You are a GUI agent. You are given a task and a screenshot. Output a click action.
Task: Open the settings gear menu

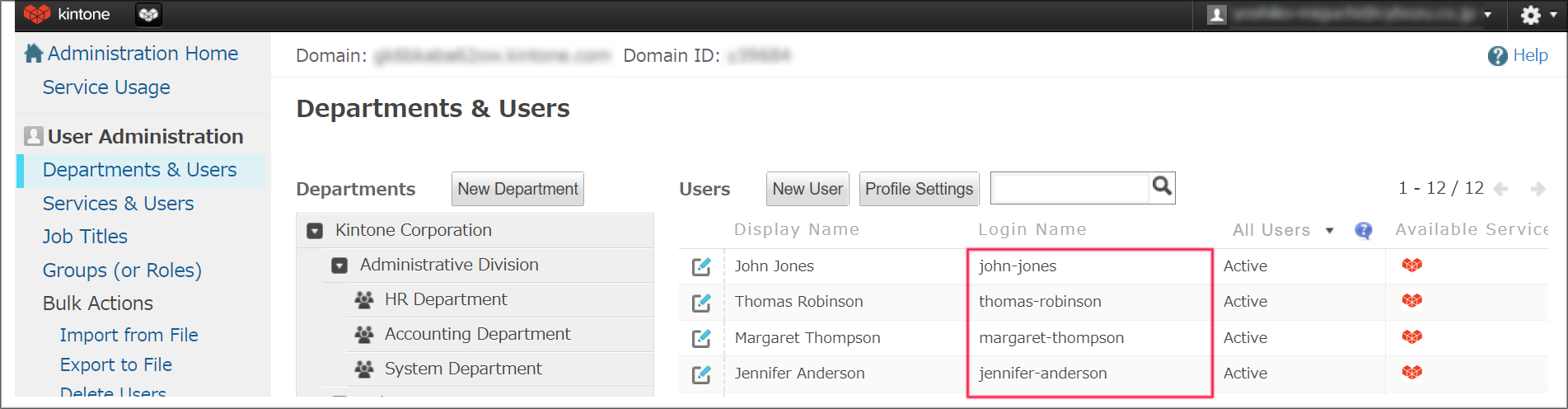[x=1530, y=15]
